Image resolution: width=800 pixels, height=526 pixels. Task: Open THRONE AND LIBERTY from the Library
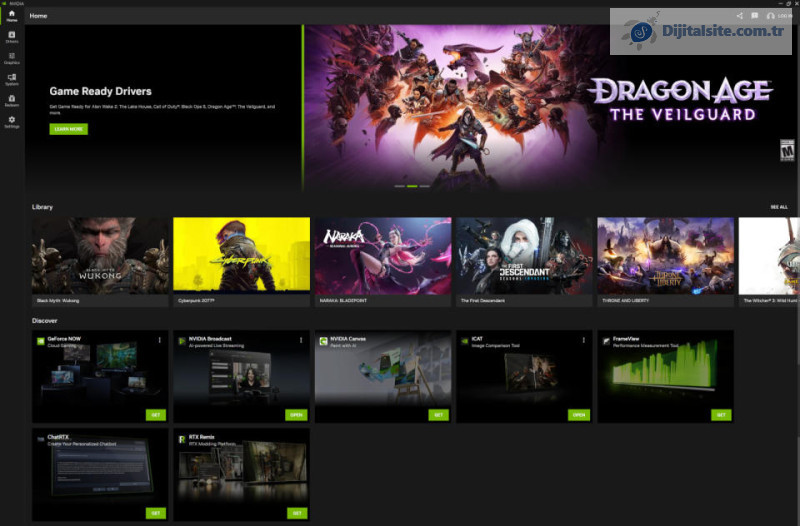[665, 262]
